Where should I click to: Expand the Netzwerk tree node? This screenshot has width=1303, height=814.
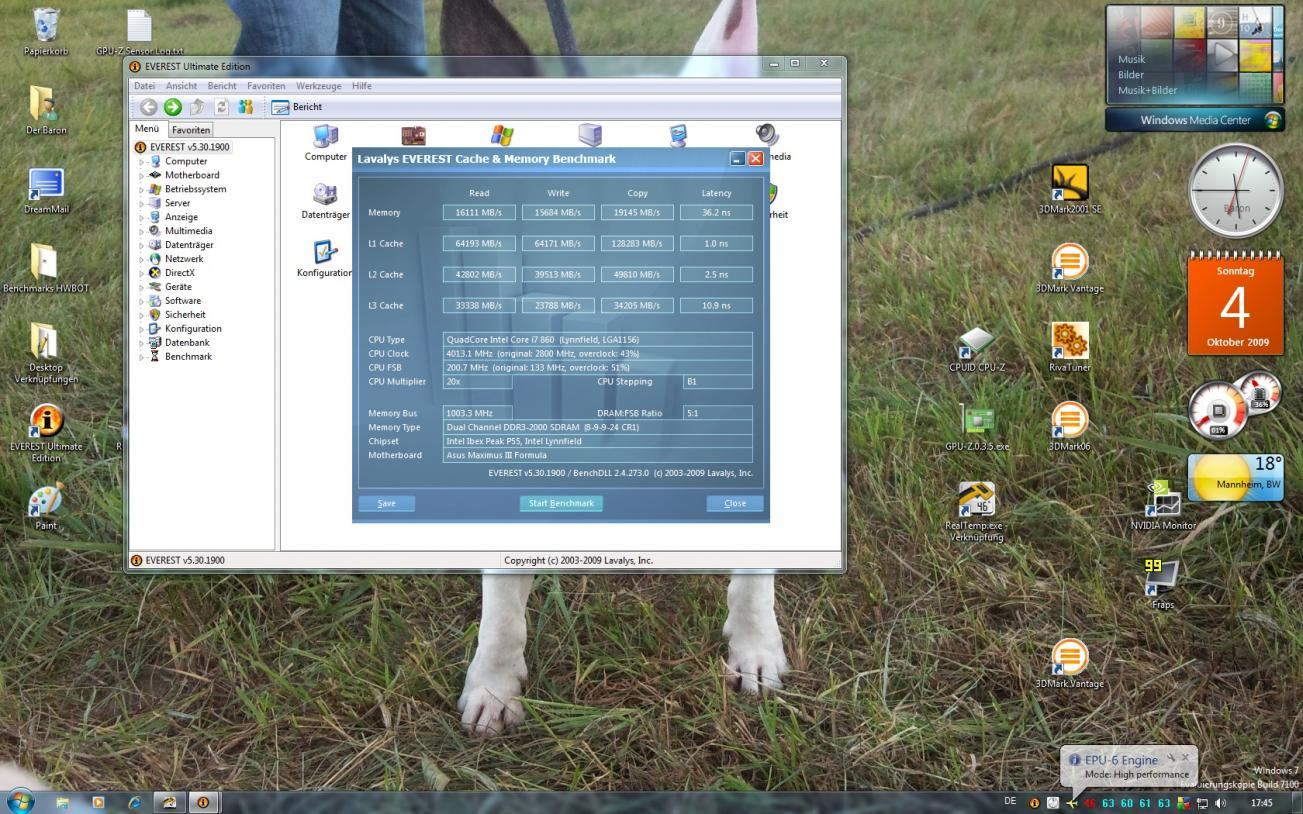(142, 259)
